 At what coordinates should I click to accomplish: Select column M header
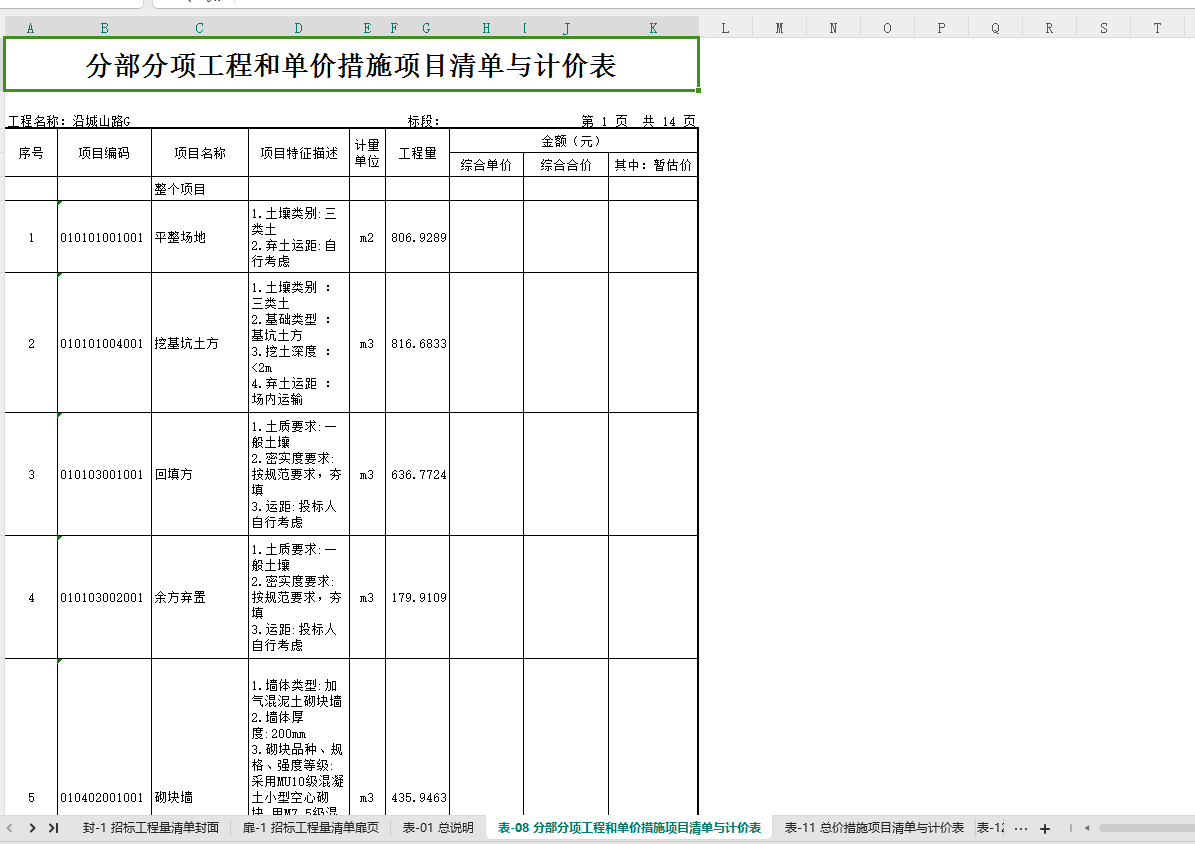[779, 28]
